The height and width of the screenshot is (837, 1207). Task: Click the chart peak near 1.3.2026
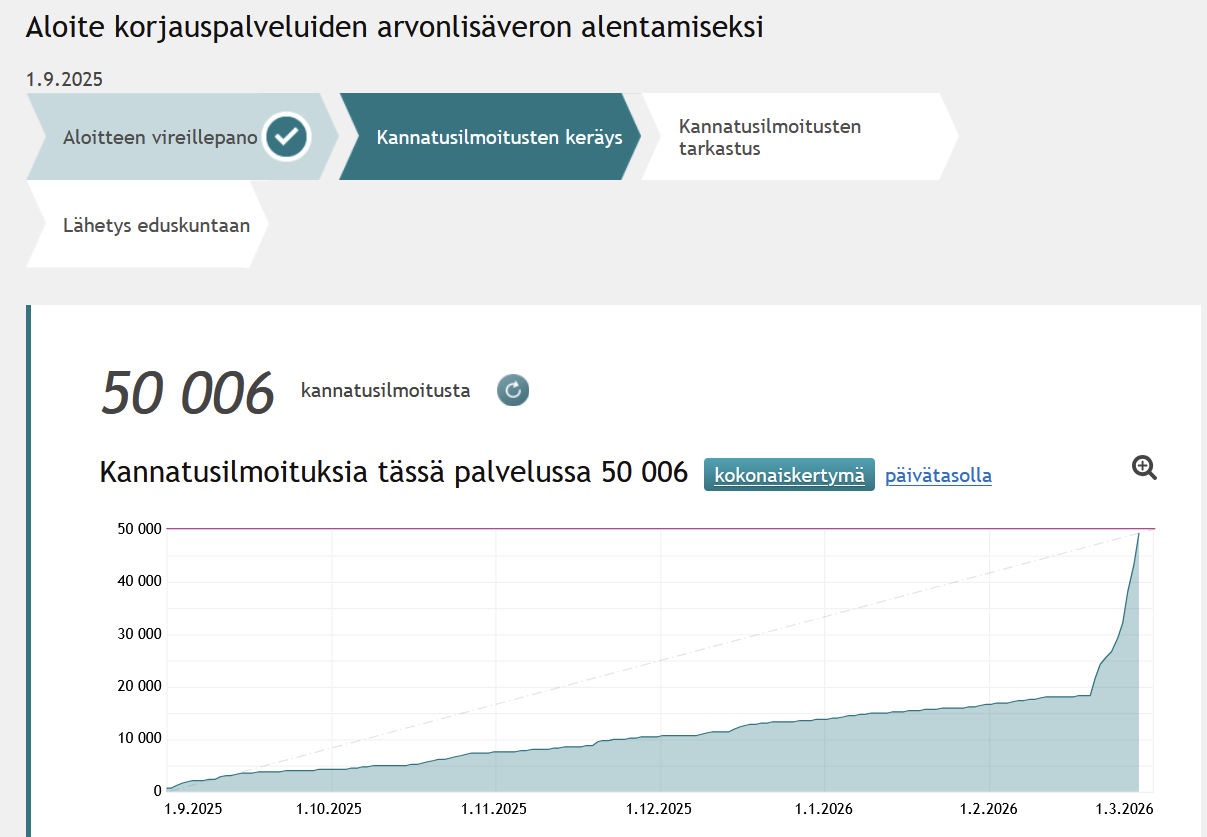click(x=1138, y=536)
